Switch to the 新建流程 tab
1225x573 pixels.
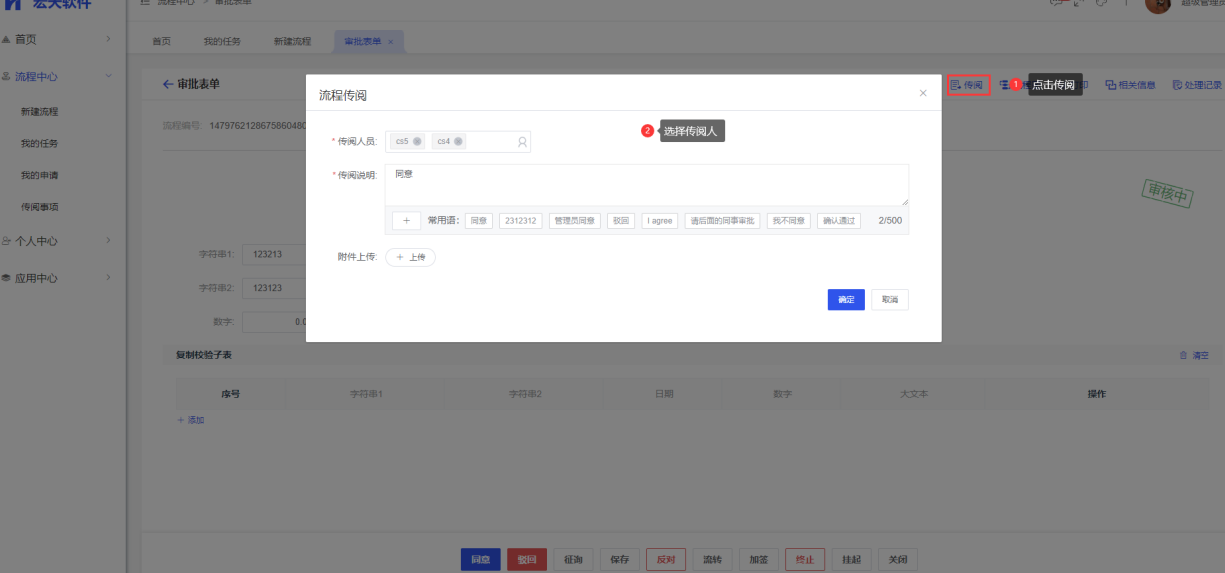(x=292, y=42)
